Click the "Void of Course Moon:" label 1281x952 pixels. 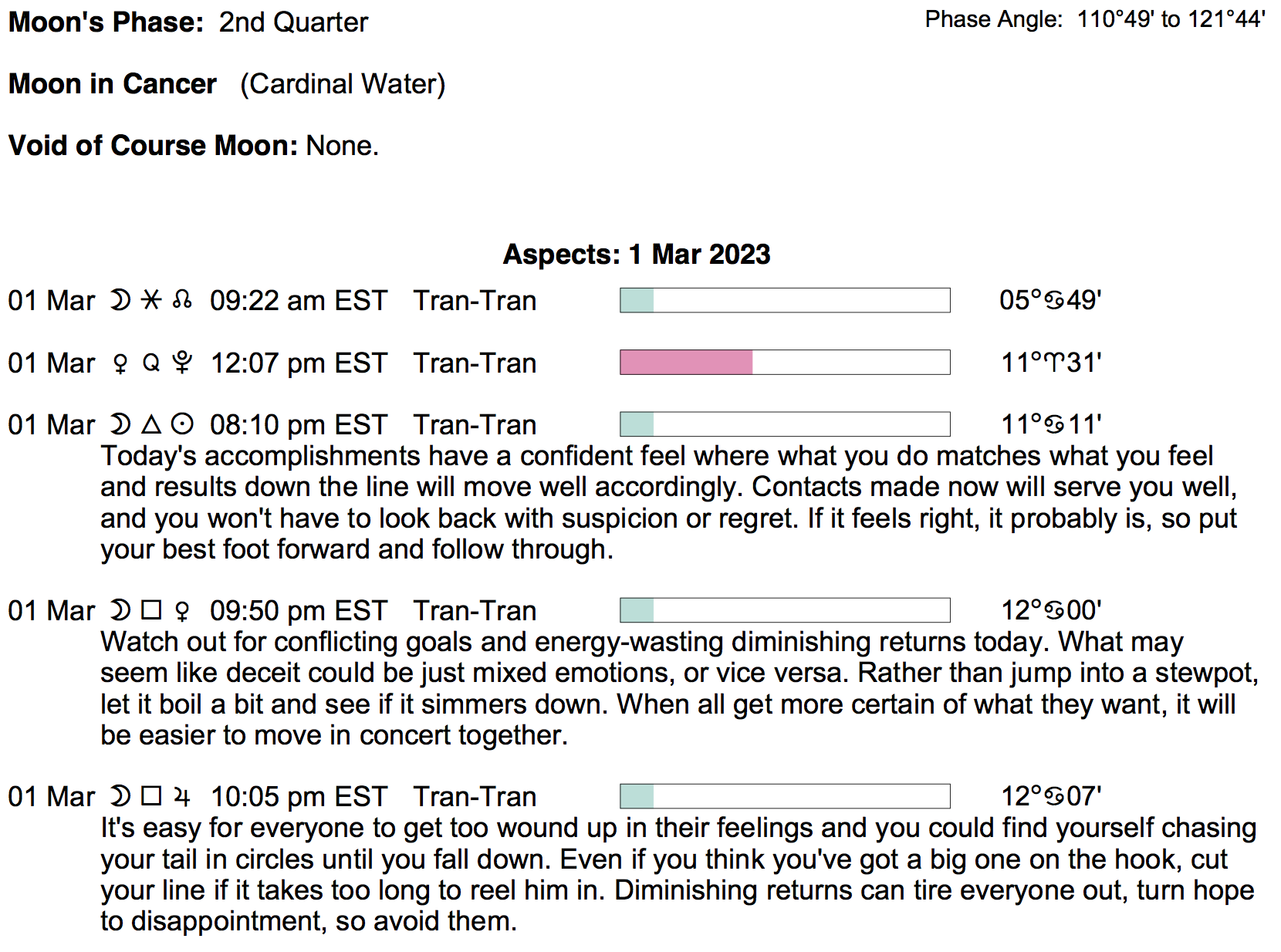tap(153, 146)
